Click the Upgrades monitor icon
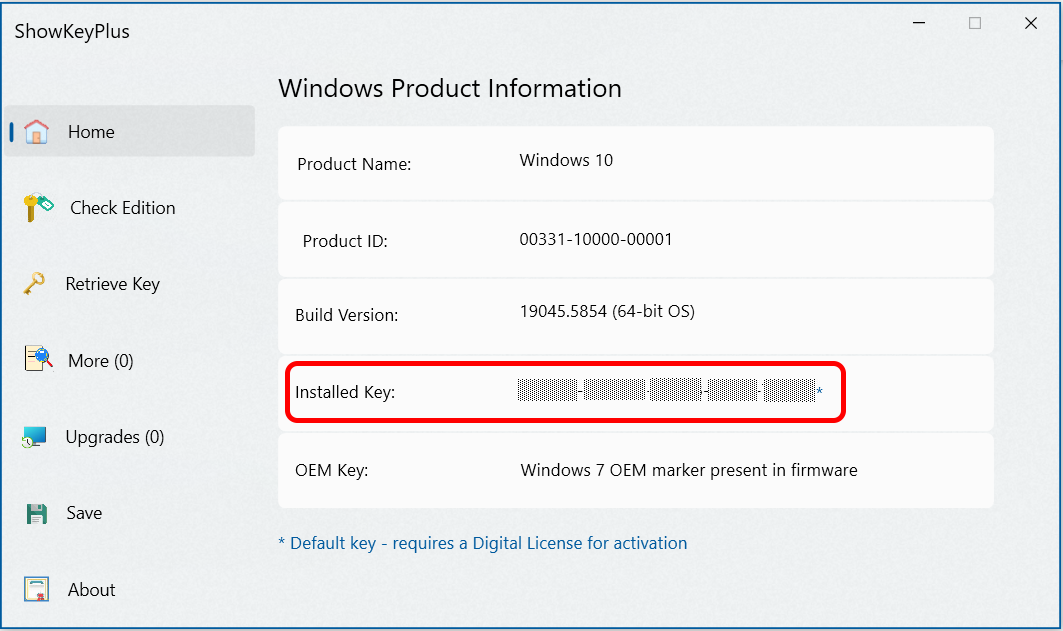This screenshot has width=1063, height=631. click(34, 437)
